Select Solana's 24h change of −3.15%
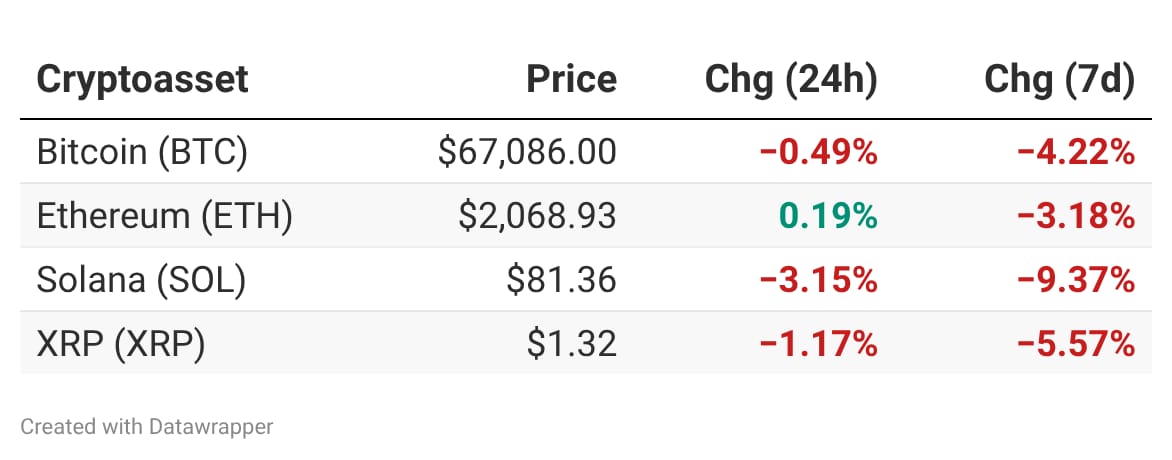1172x460 pixels. (818, 280)
